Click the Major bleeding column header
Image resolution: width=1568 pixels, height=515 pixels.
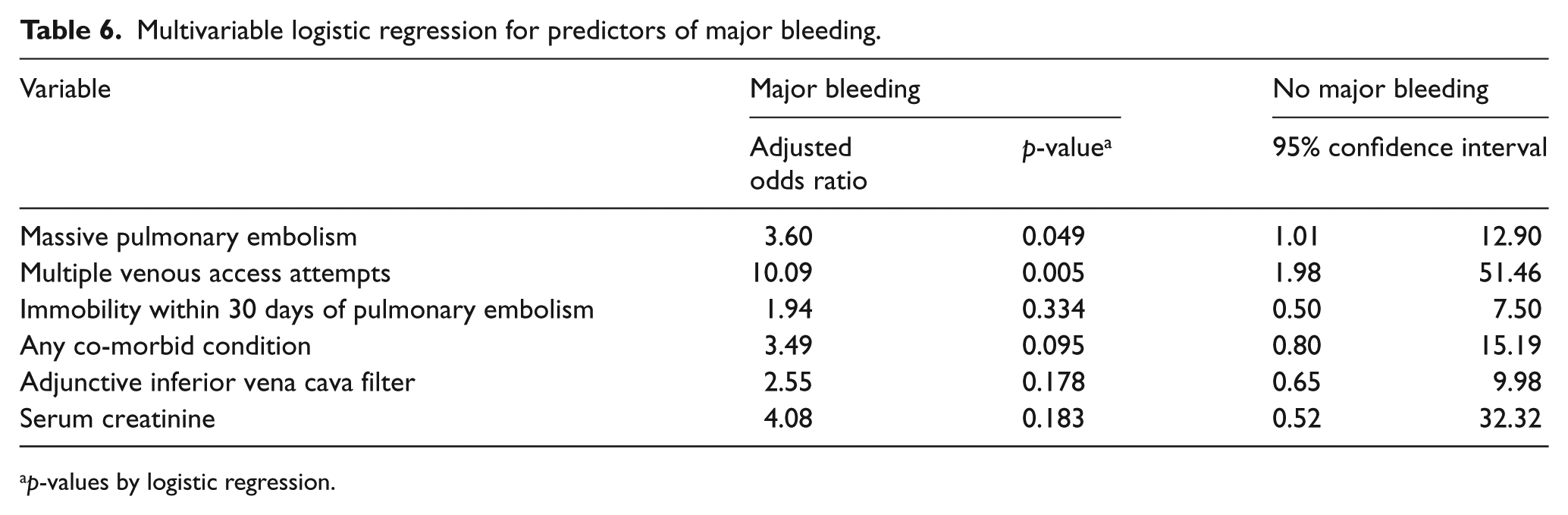coord(835,89)
